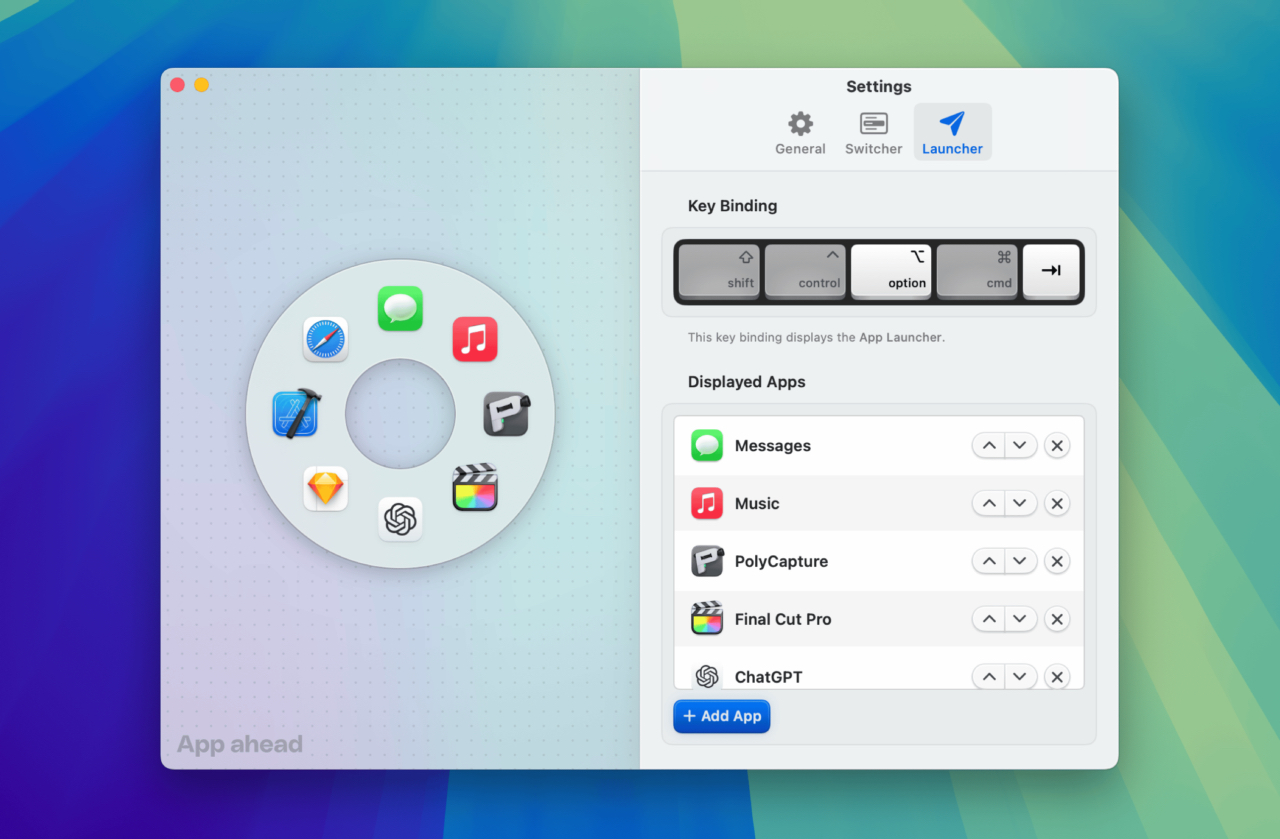Move Final Cut Pro down

tap(1020, 620)
